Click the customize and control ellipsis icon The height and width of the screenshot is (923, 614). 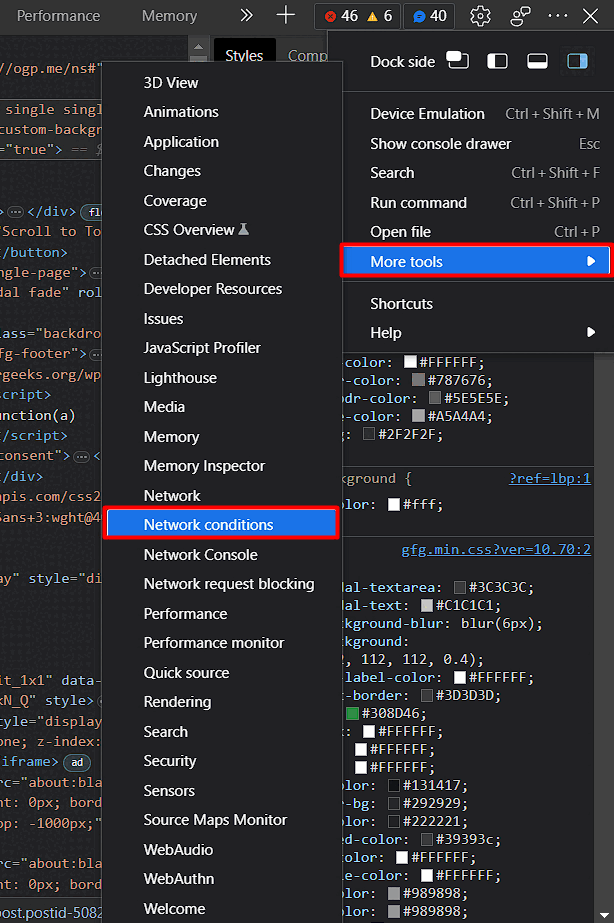(558, 16)
